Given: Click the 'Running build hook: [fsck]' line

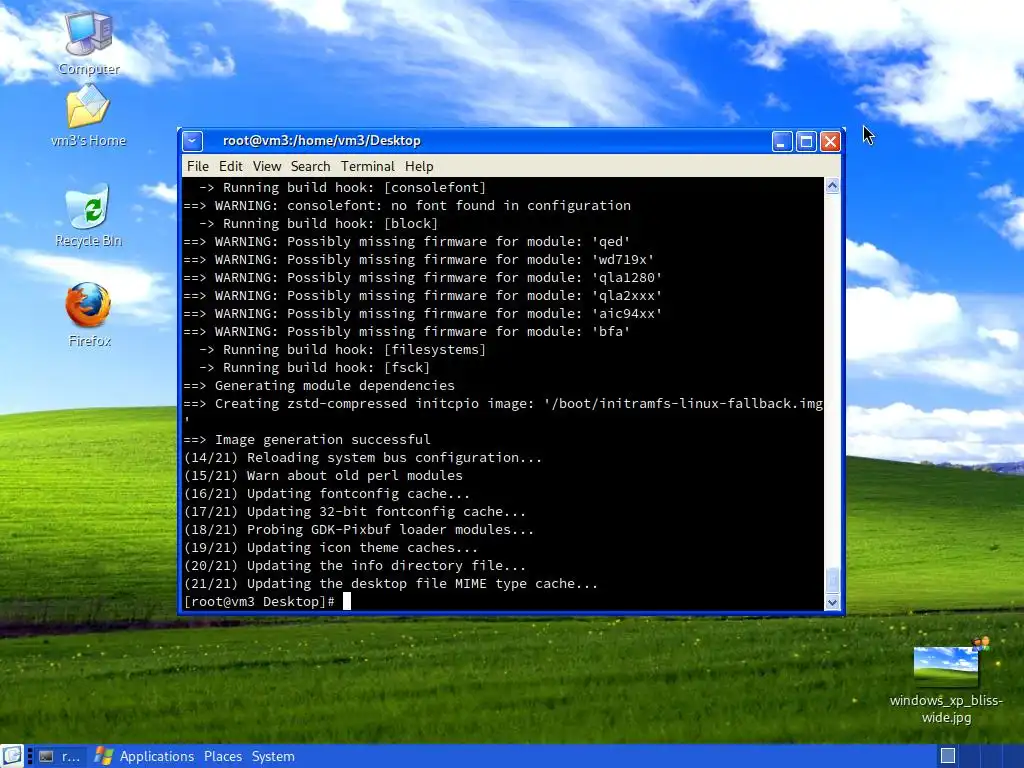Looking at the screenshot, I should pyautogui.click(x=315, y=368).
